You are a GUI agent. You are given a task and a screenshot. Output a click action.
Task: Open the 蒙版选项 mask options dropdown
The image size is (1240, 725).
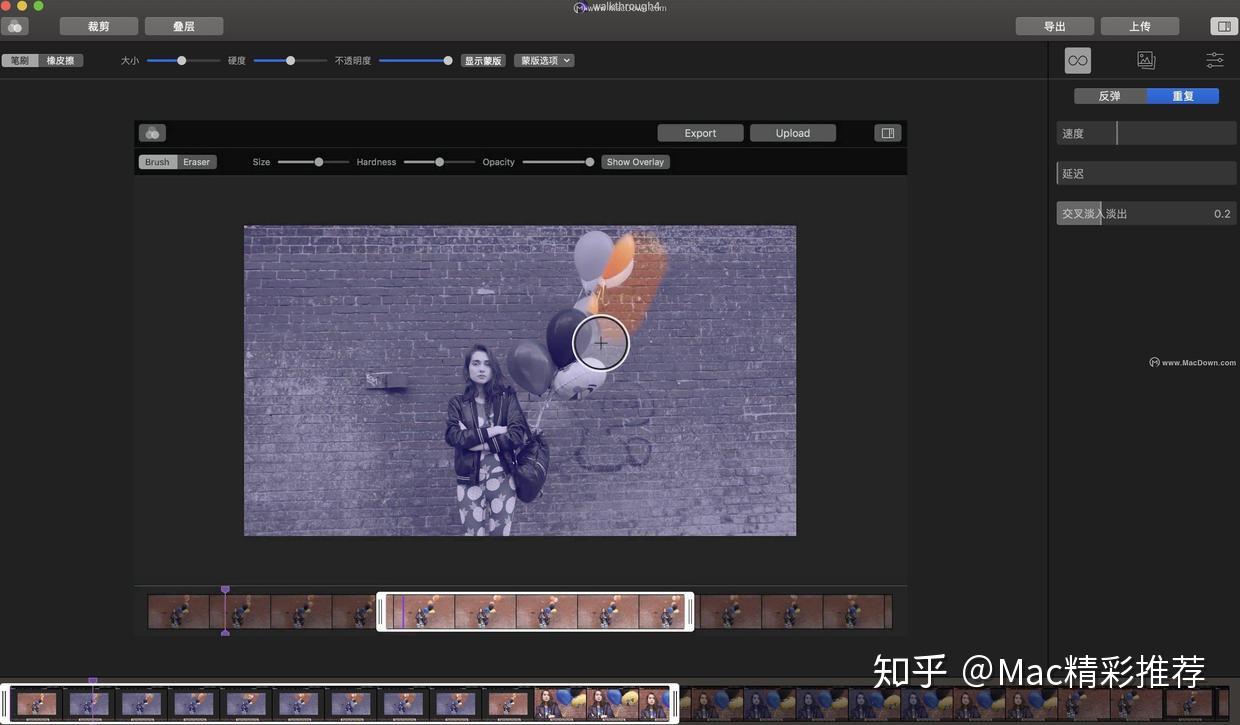pos(543,60)
